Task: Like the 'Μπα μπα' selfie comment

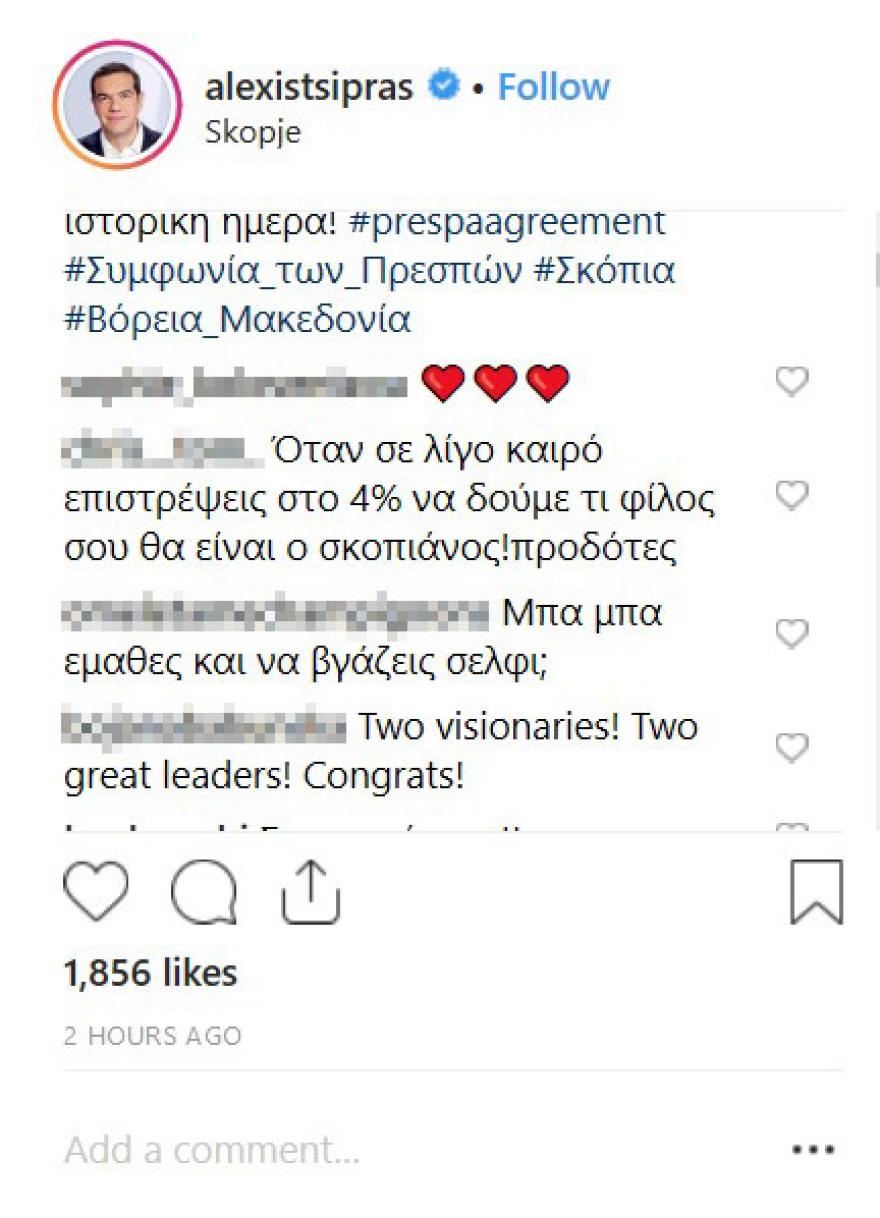Action: click(x=793, y=632)
